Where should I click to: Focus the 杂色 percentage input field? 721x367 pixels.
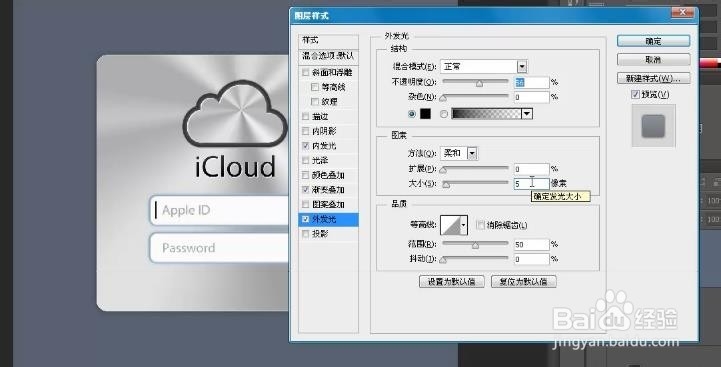(532, 97)
